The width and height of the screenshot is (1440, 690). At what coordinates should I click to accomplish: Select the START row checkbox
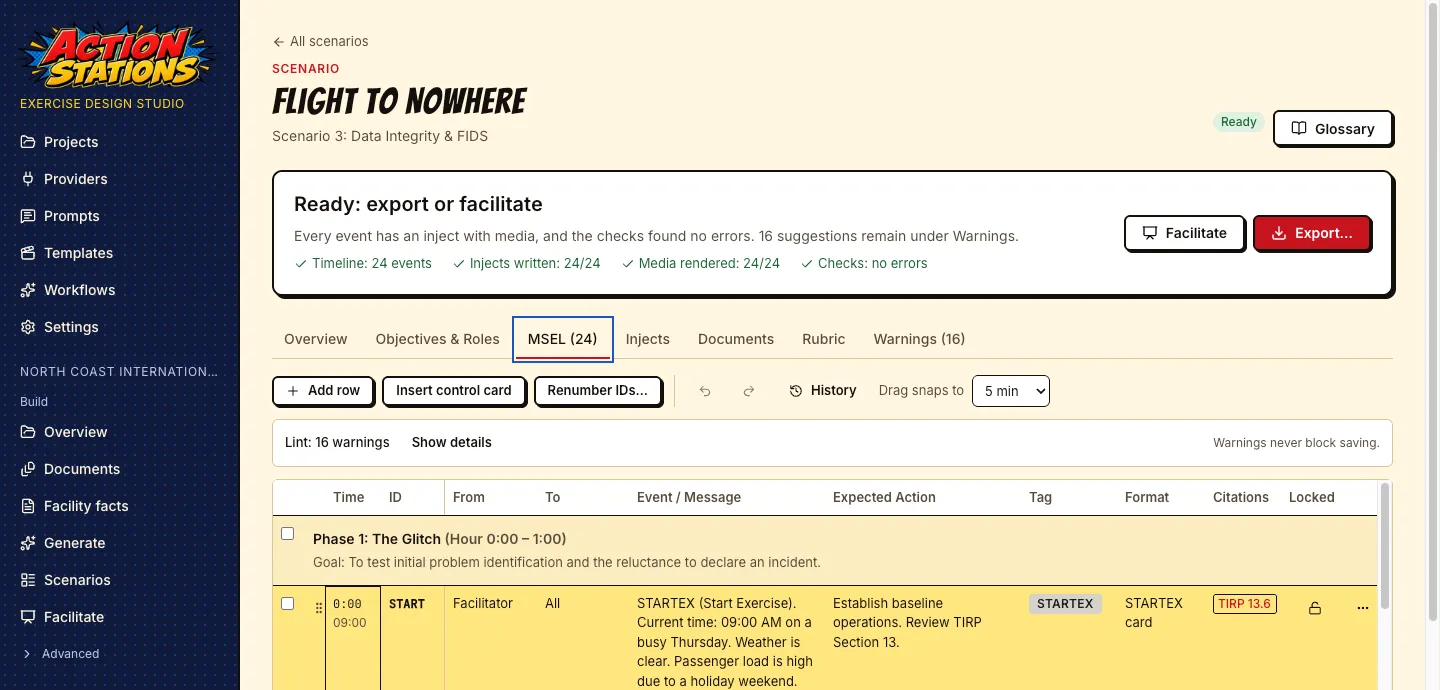288,604
